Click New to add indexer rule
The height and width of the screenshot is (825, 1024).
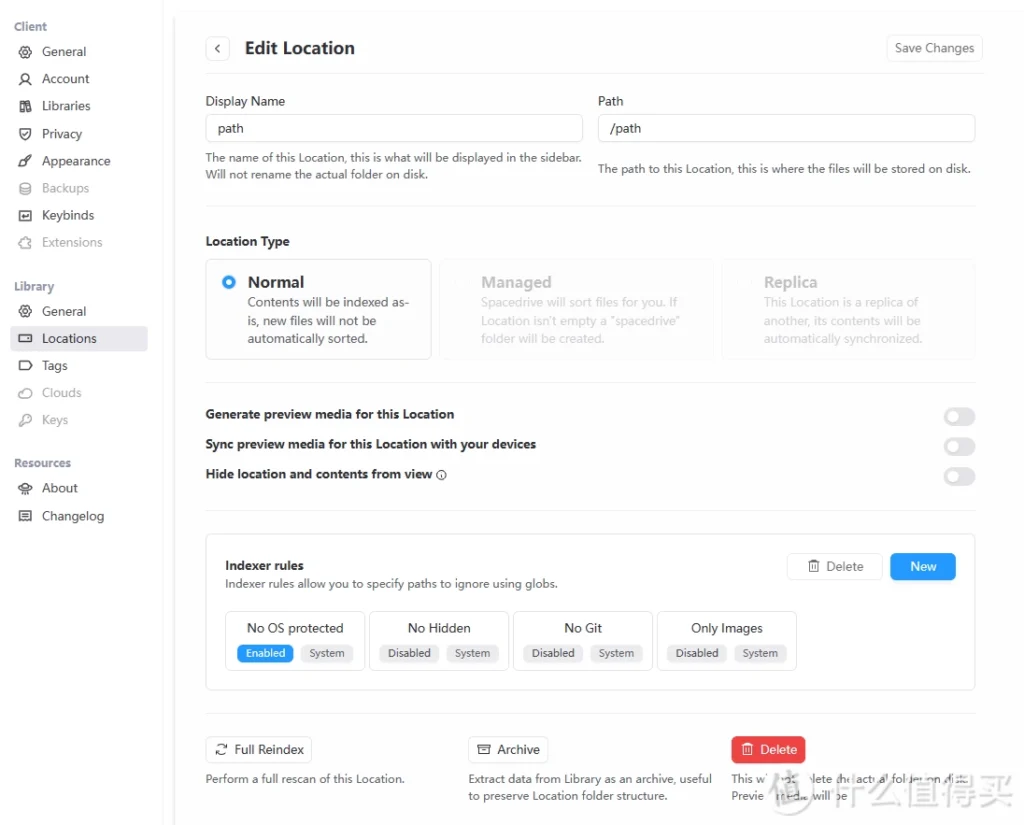coord(922,567)
